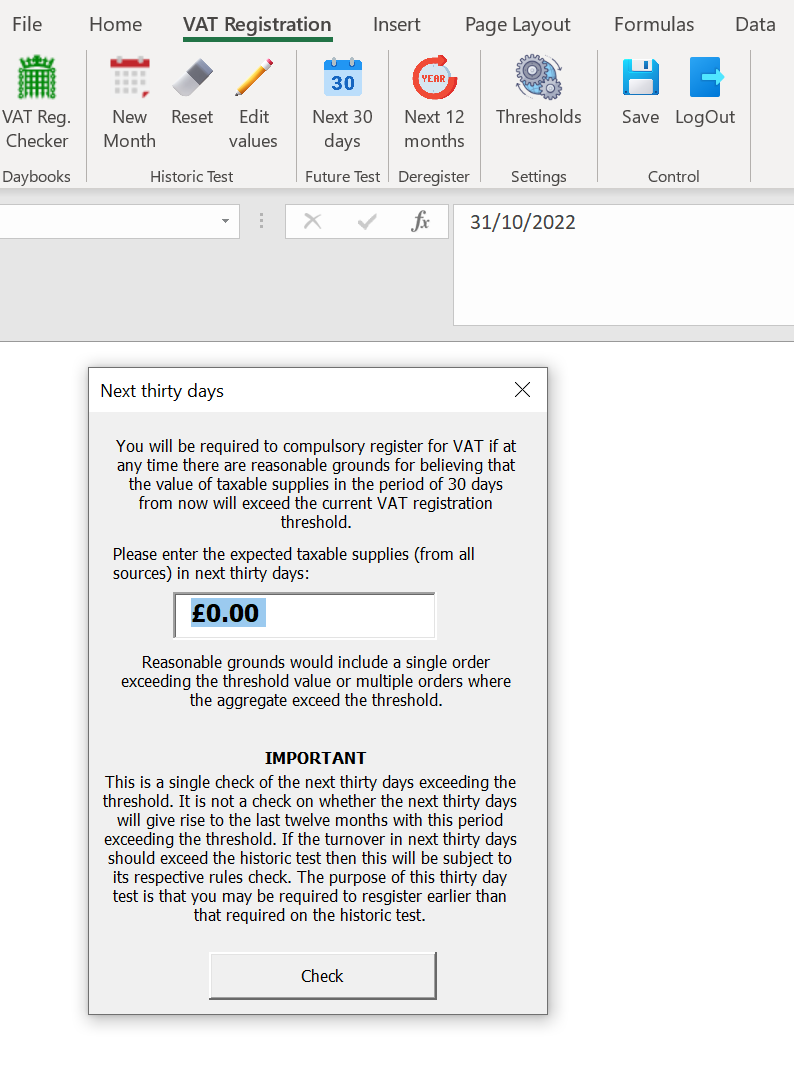Click the formula bar showing 31/10/2022

point(624,265)
